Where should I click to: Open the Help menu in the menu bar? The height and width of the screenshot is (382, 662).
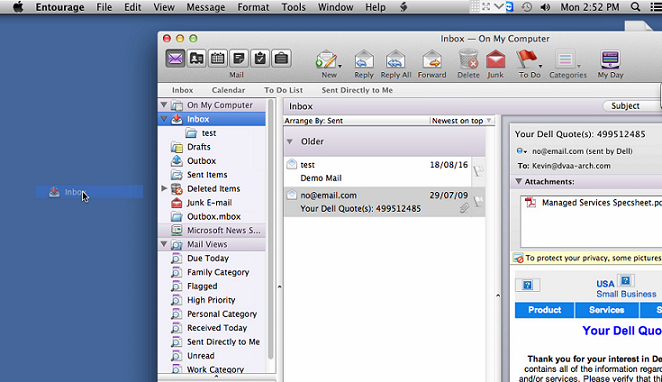point(375,7)
